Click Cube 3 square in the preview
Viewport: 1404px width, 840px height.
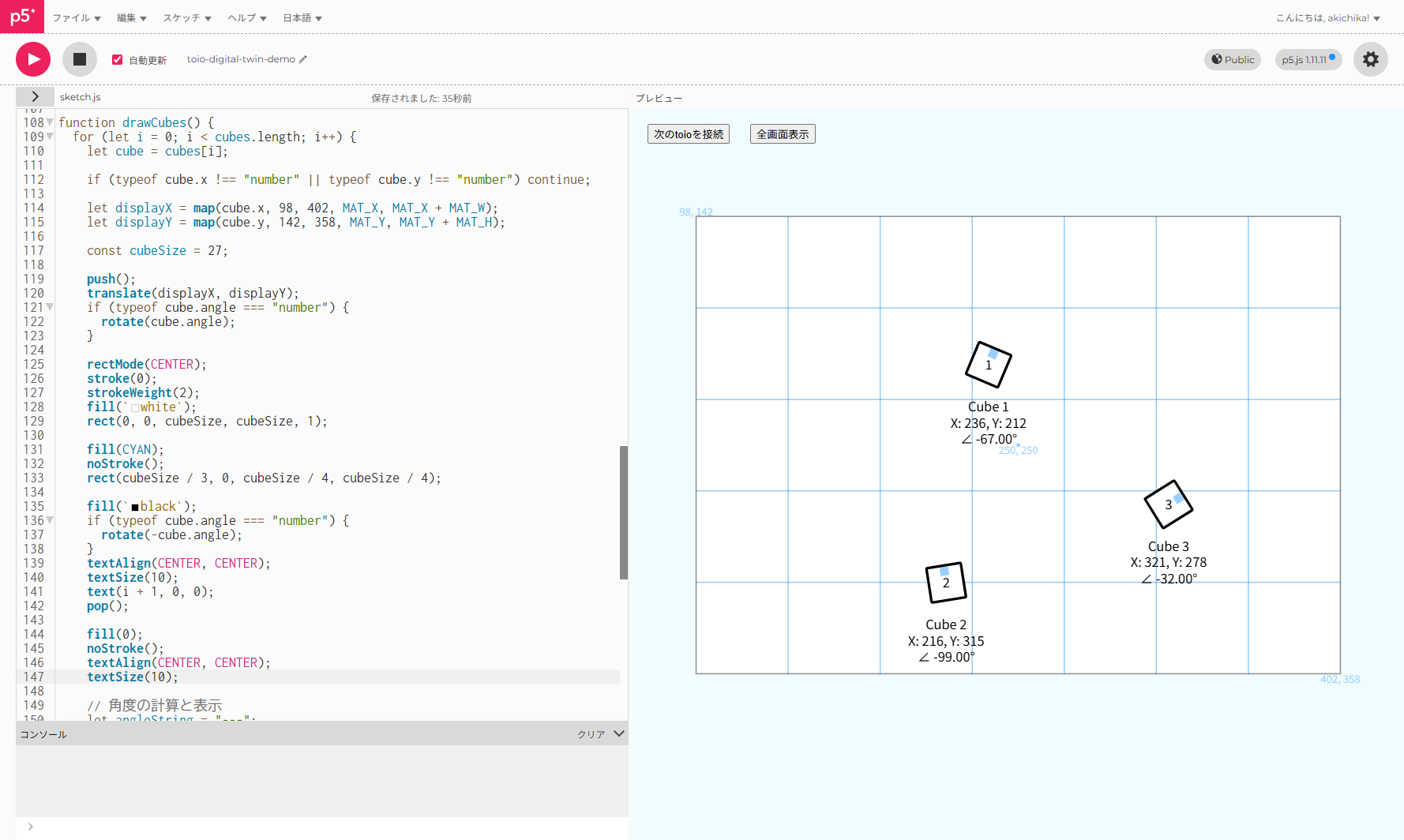click(x=1169, y=504)
